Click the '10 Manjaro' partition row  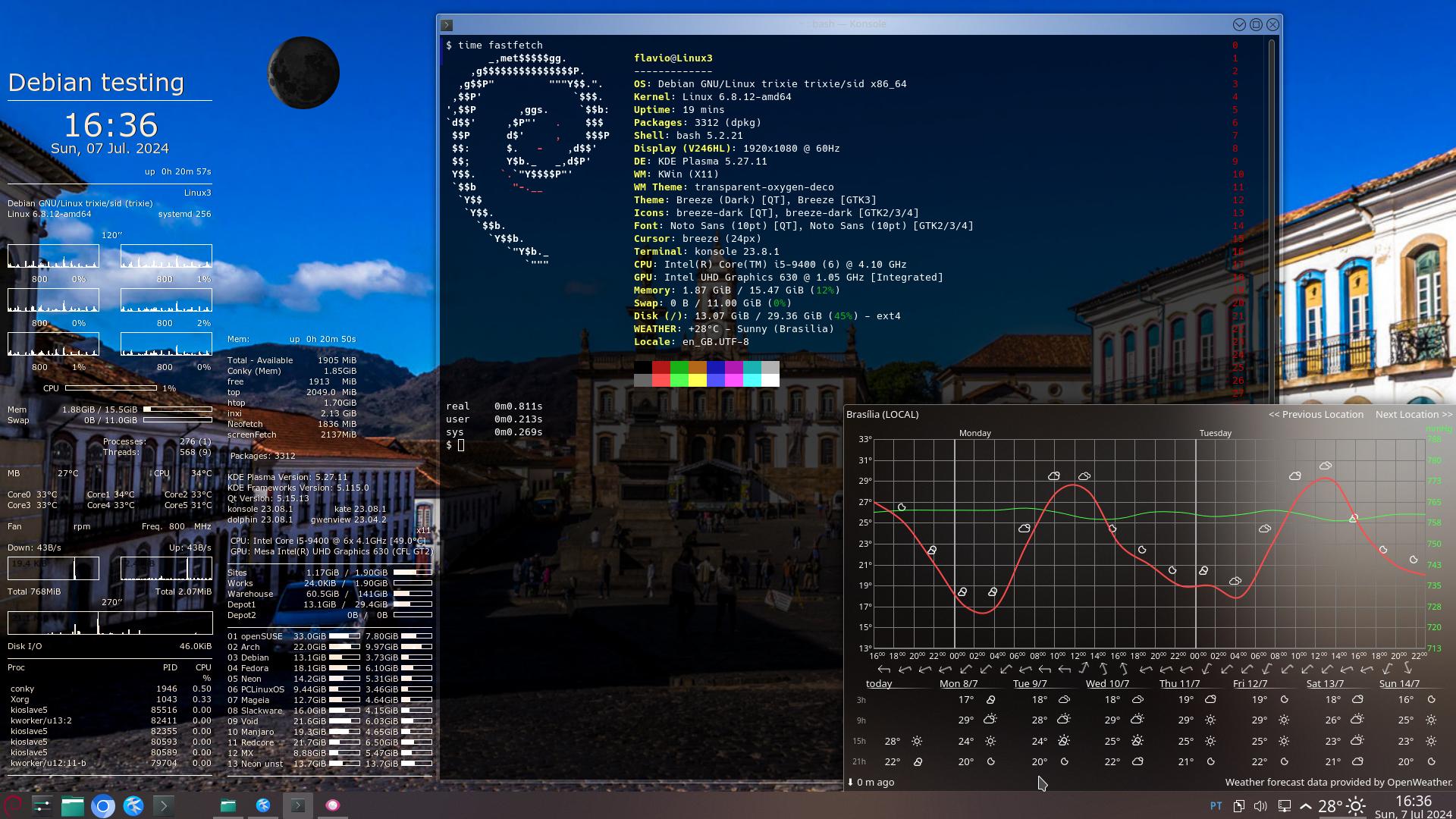pos(330,732)
